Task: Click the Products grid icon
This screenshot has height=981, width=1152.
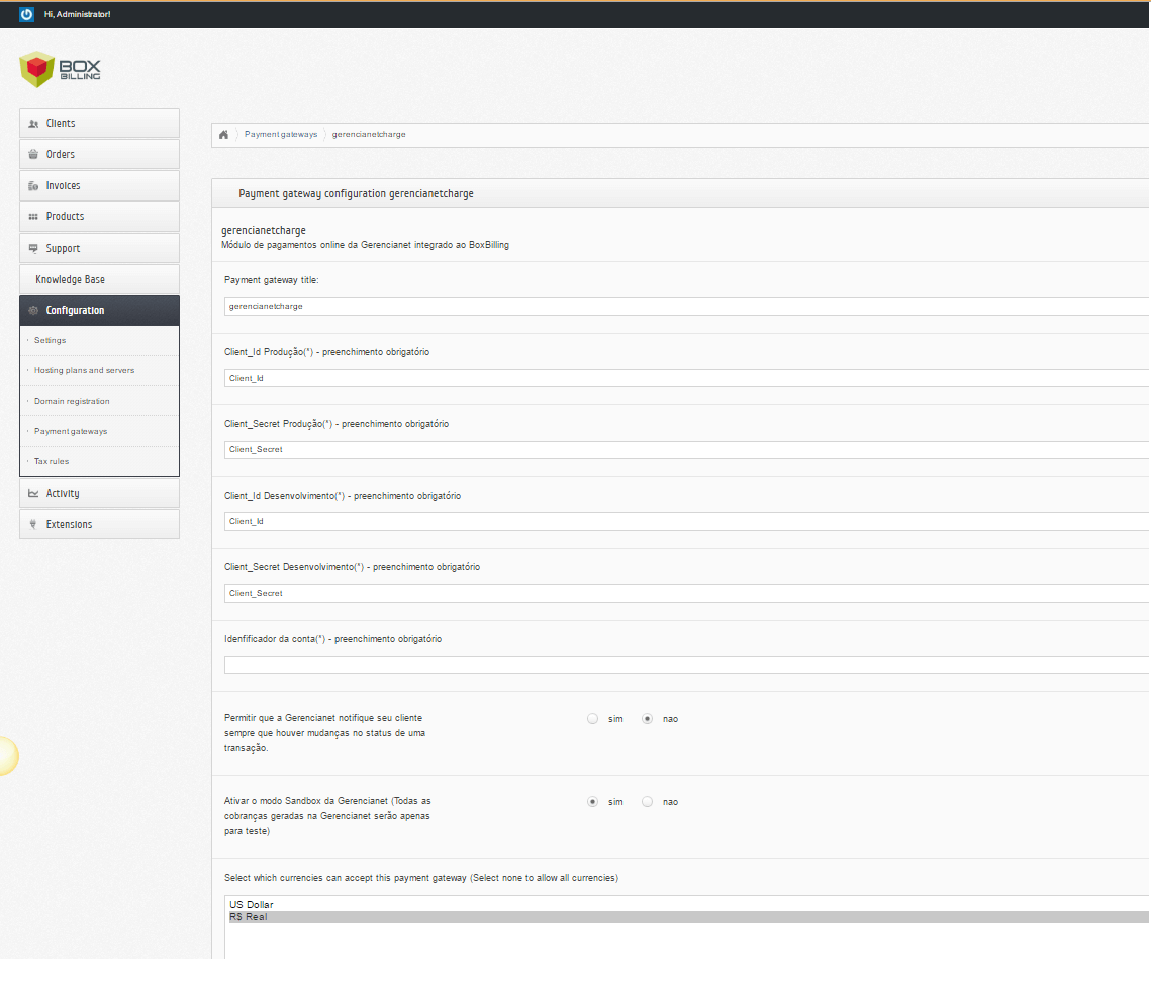Action: coord(33,217)
